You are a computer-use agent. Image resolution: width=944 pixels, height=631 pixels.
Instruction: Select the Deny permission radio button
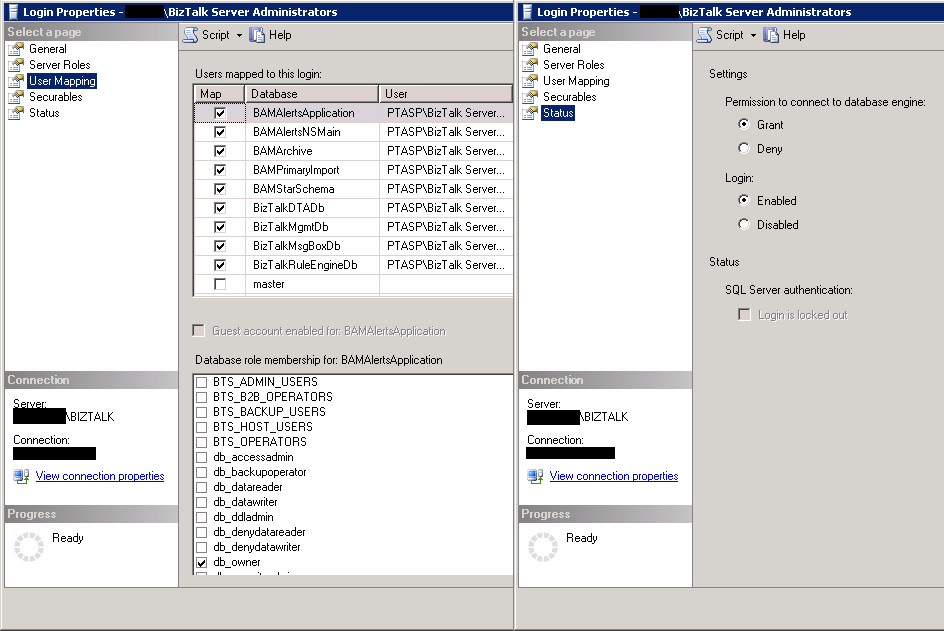[743, 149]
